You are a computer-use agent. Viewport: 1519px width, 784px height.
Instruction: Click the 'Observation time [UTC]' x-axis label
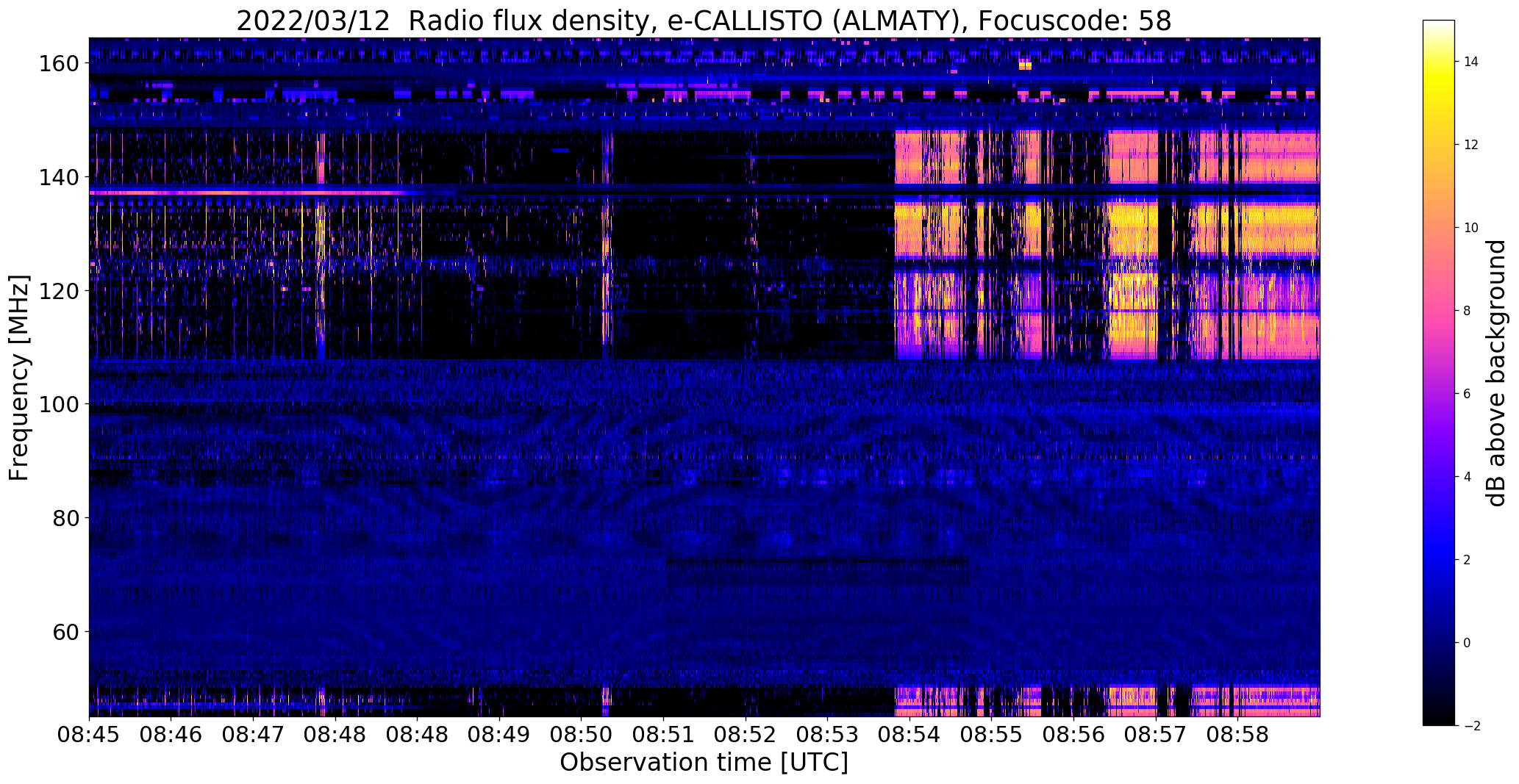tap(704, 763)
